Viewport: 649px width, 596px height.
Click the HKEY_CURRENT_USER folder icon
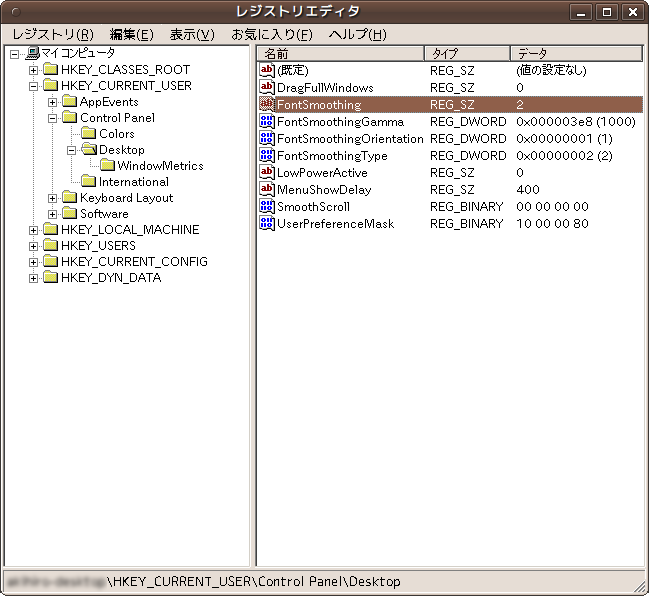pyautogui.click(x=51, y=85)
